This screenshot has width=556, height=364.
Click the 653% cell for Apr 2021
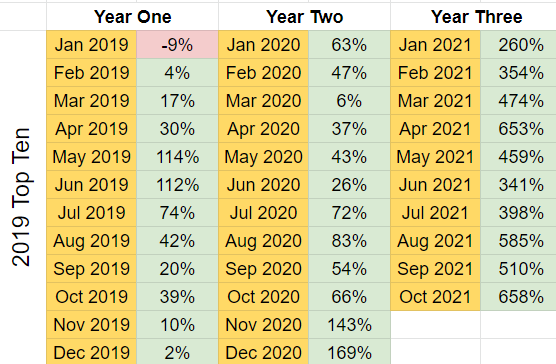518,129
